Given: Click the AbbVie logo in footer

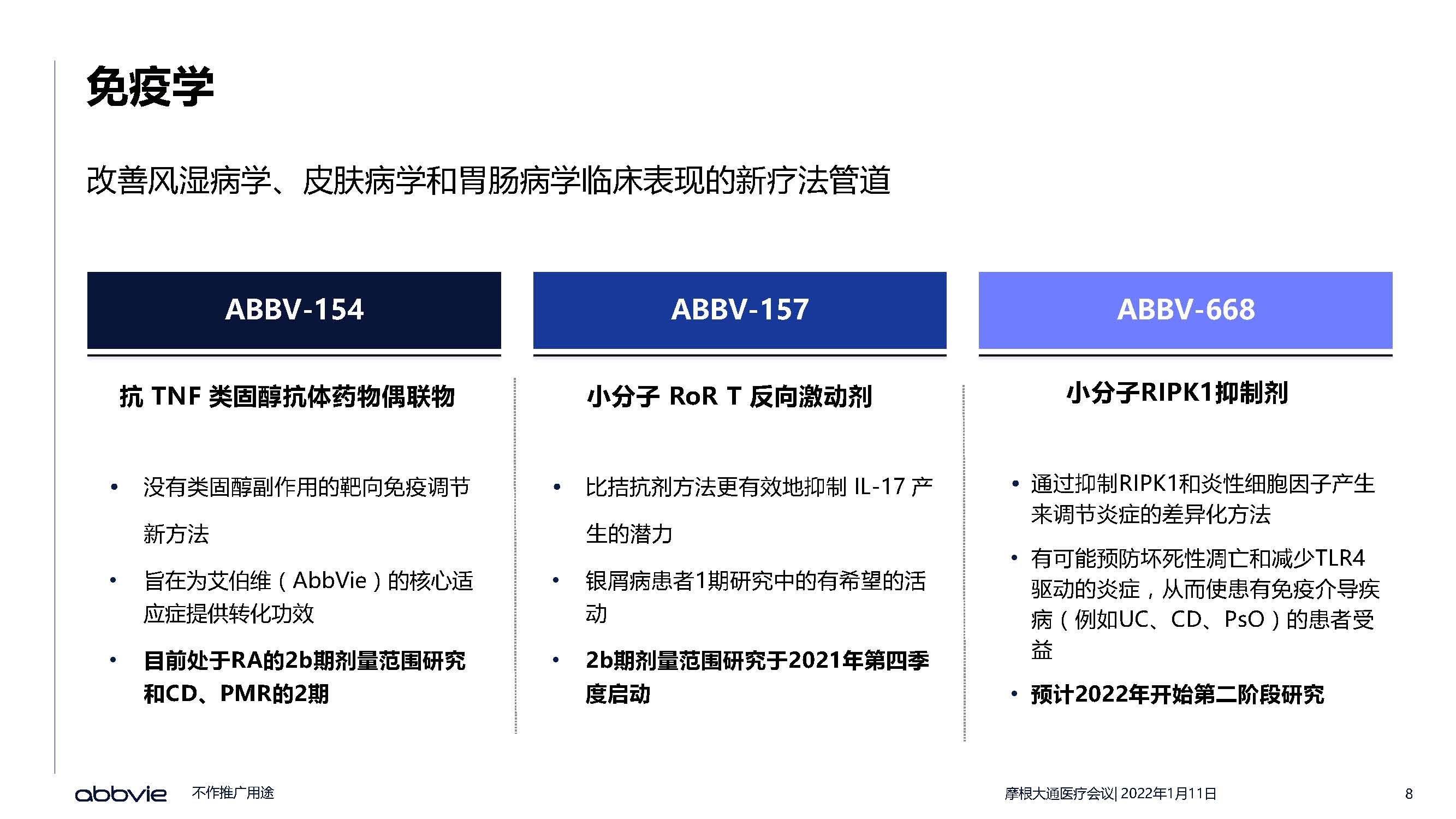Looking at the screenshot, I should 121,793.
